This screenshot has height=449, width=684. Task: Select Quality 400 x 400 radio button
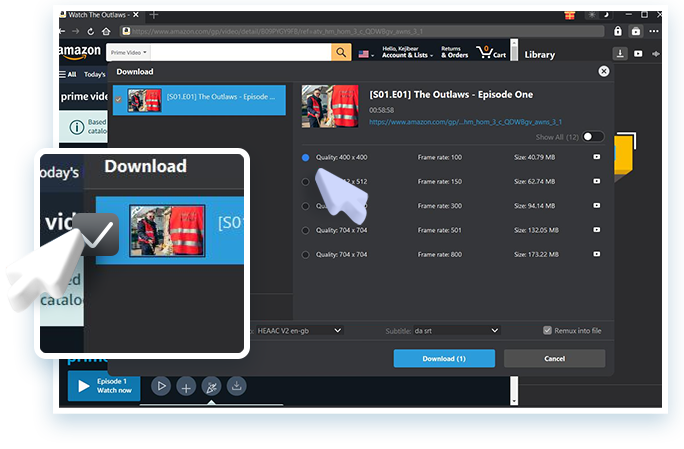305,158
